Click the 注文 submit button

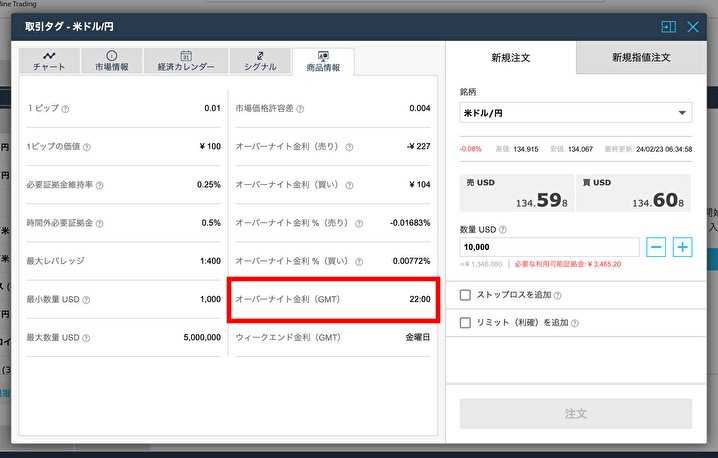tap(576, 414)
